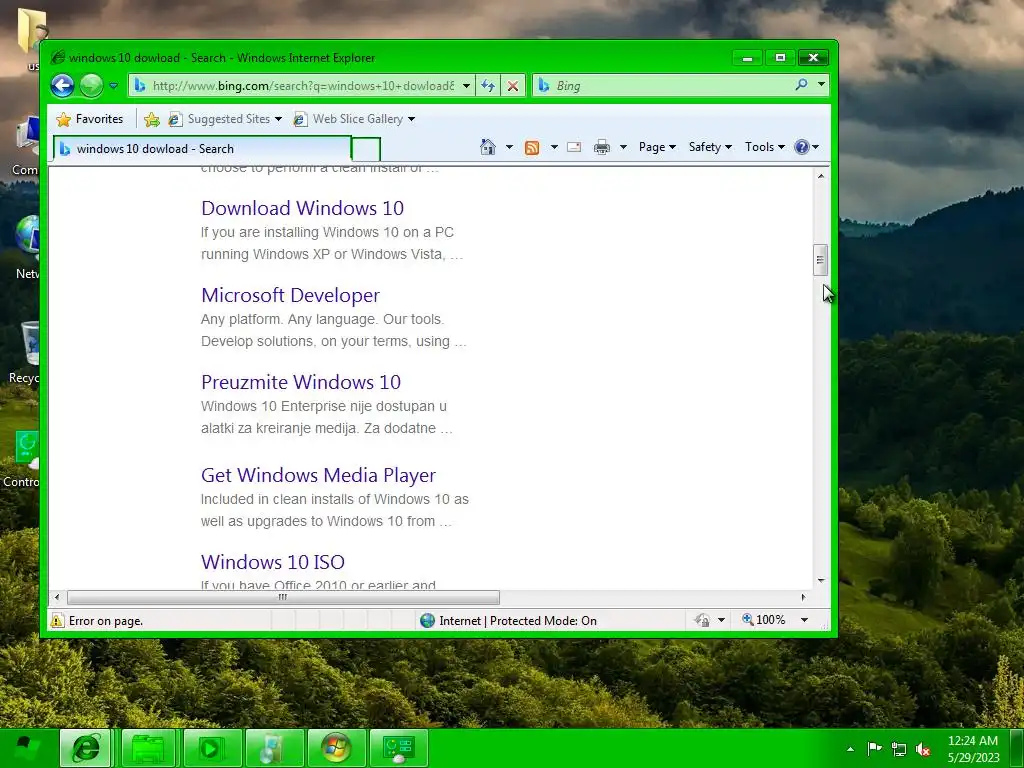The width and height of the screenshot is (1024, 768).
Task: Open Suggested Sites in favorites bar
Action: (225, 119)
